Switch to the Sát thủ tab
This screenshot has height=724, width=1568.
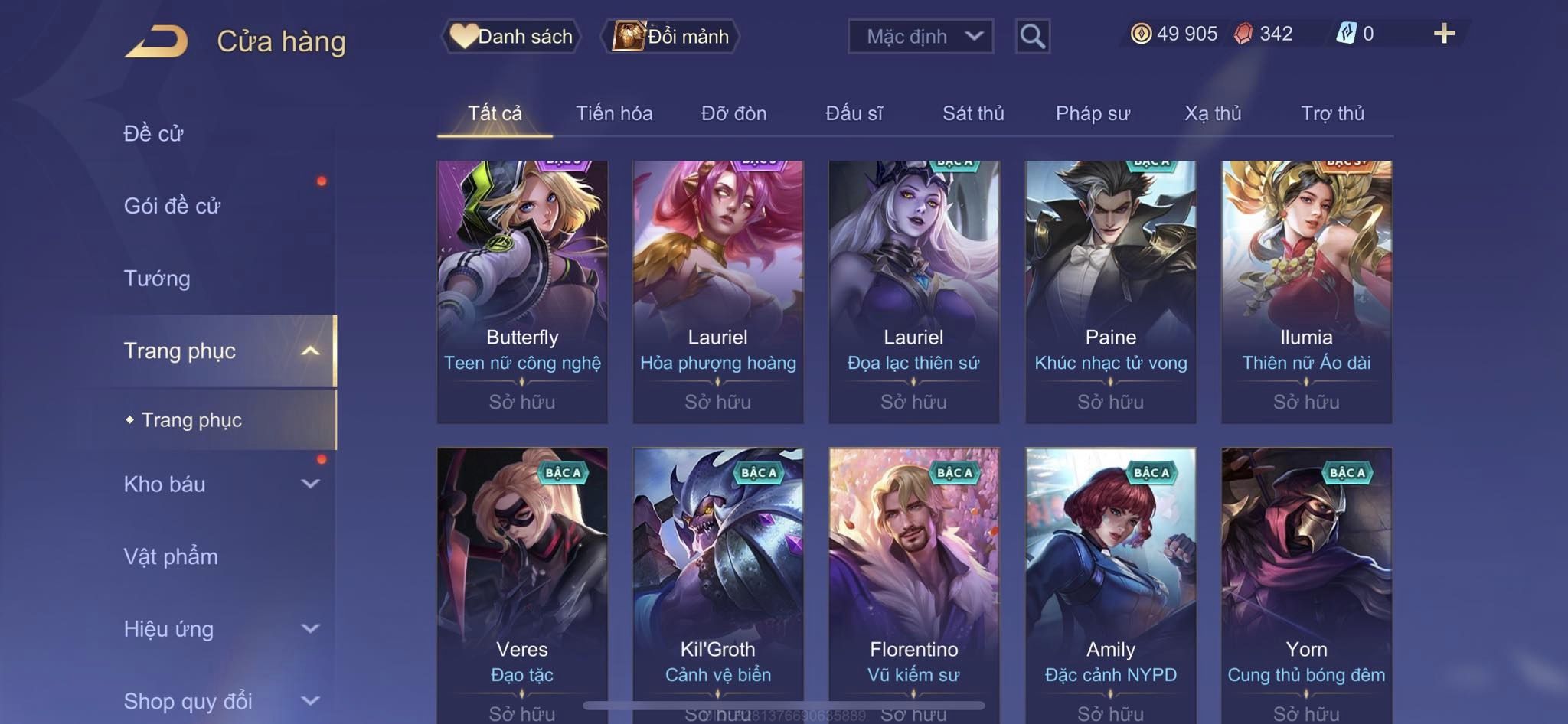(973, 113)
